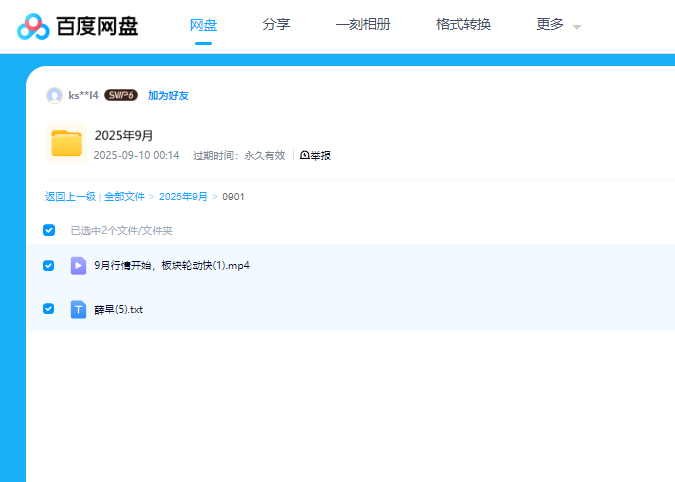
Task: Click the purple mp4 video file icon
Action: pyautogui.click(x=78, y=266)
